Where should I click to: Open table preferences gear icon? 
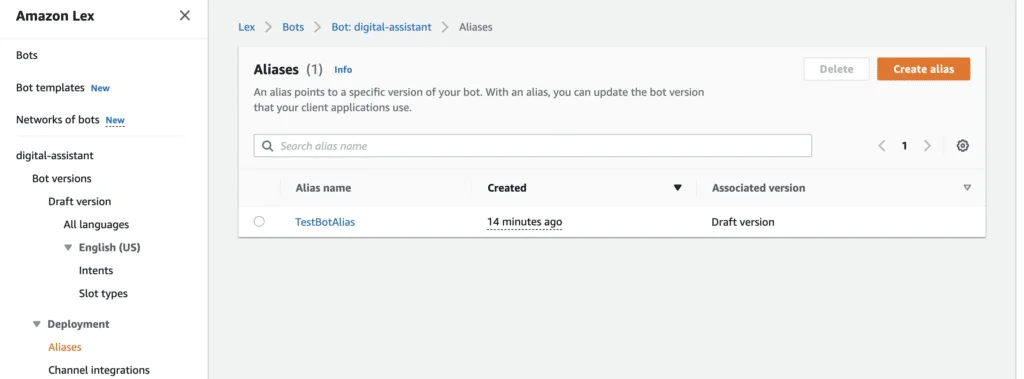pos(962,146)
